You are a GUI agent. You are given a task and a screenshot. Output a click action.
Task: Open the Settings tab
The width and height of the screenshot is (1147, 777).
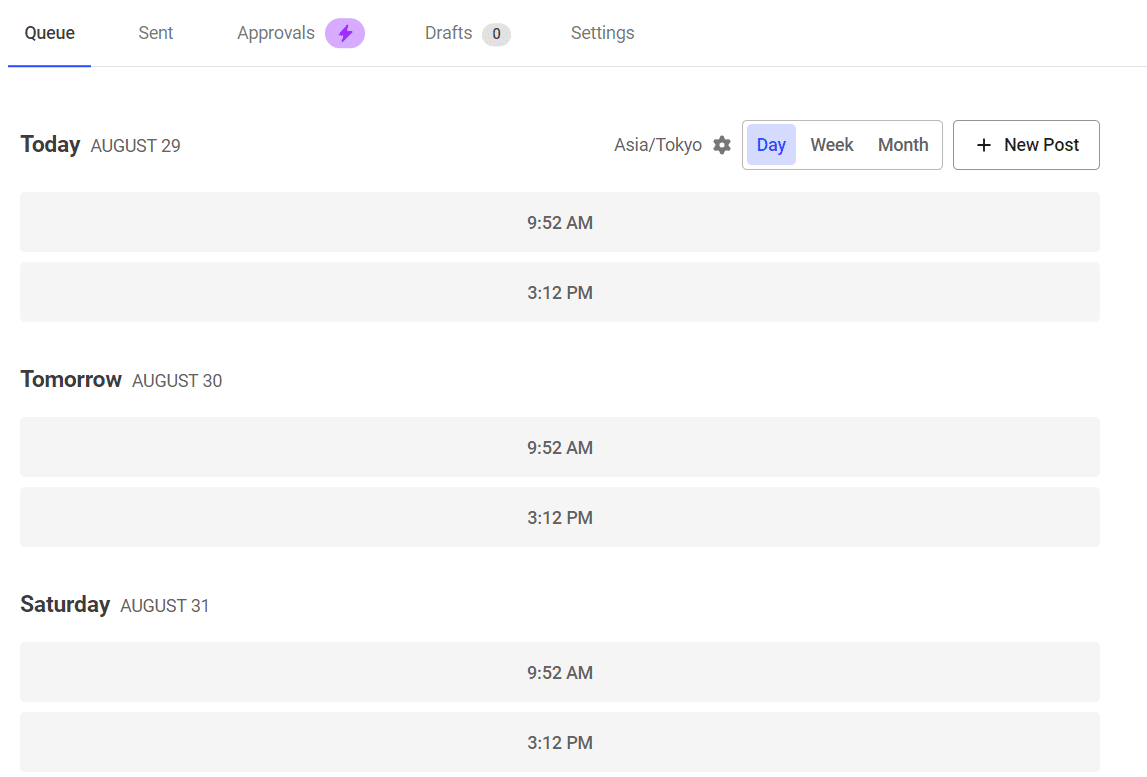pos(602,33)
